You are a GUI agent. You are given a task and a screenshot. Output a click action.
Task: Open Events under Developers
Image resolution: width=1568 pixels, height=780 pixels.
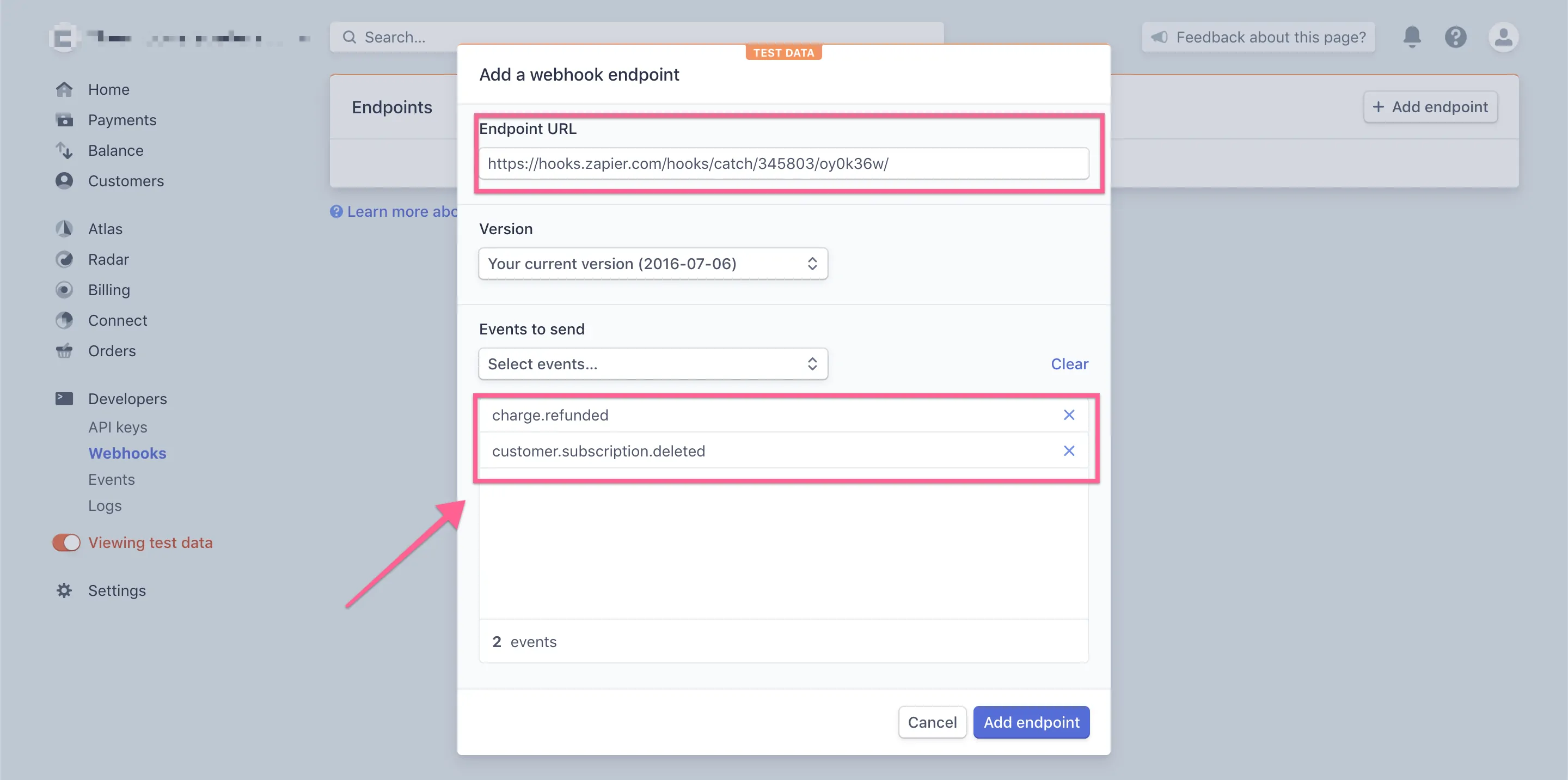point(112,479)
